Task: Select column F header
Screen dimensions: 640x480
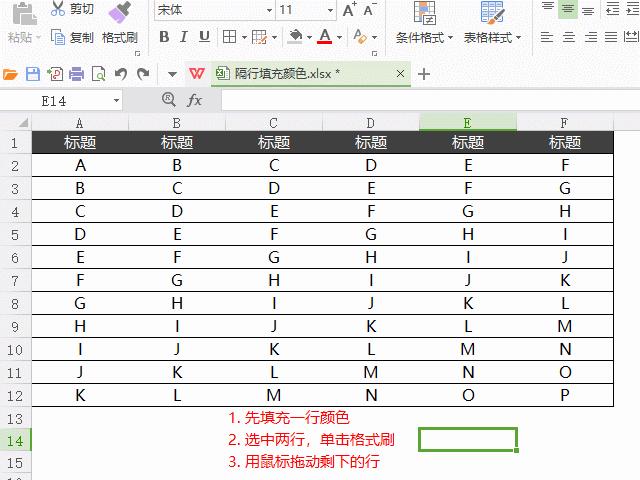Action: [564, 123]
